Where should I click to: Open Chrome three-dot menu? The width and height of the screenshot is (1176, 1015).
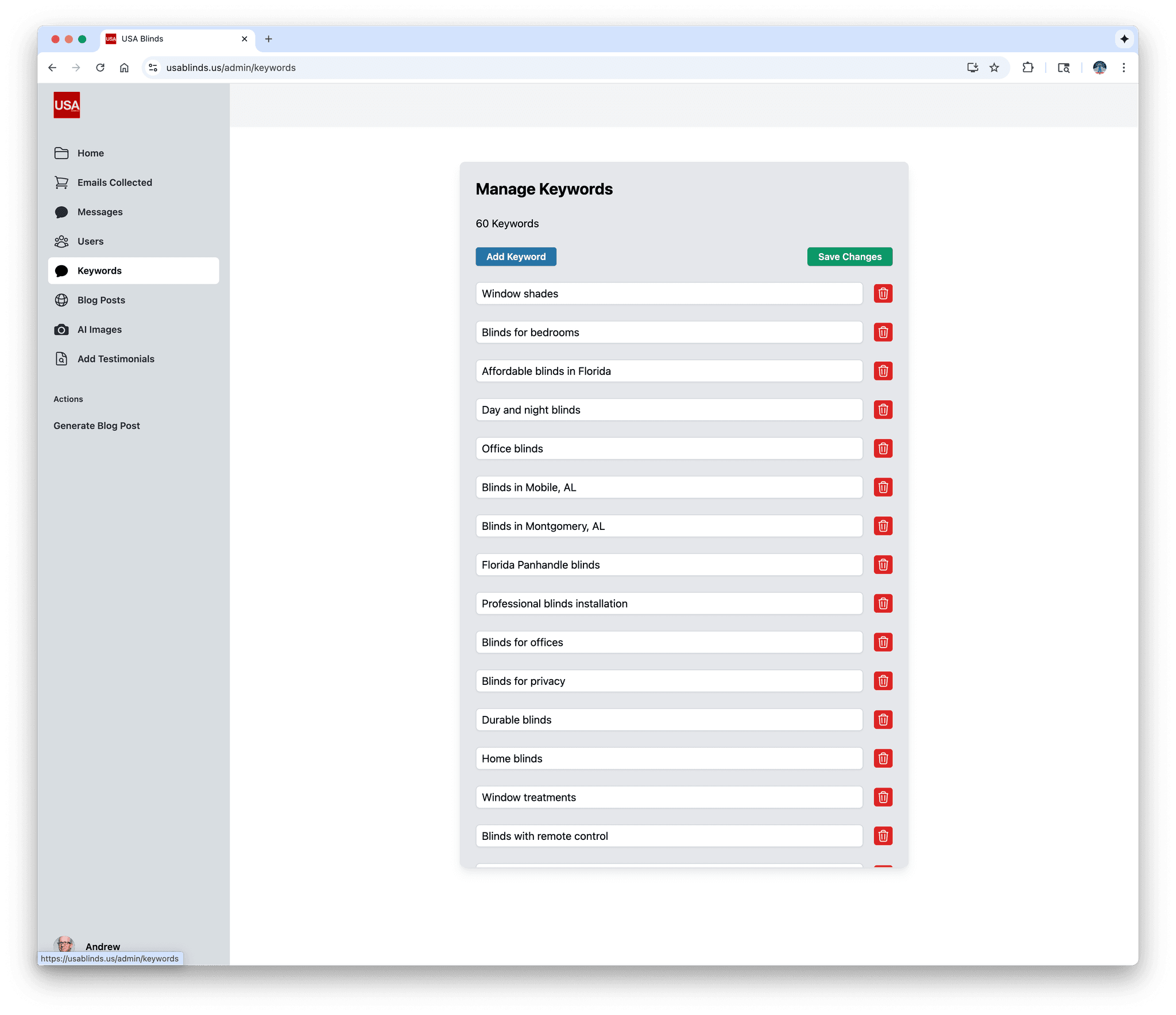click(x=1123, y=68)
